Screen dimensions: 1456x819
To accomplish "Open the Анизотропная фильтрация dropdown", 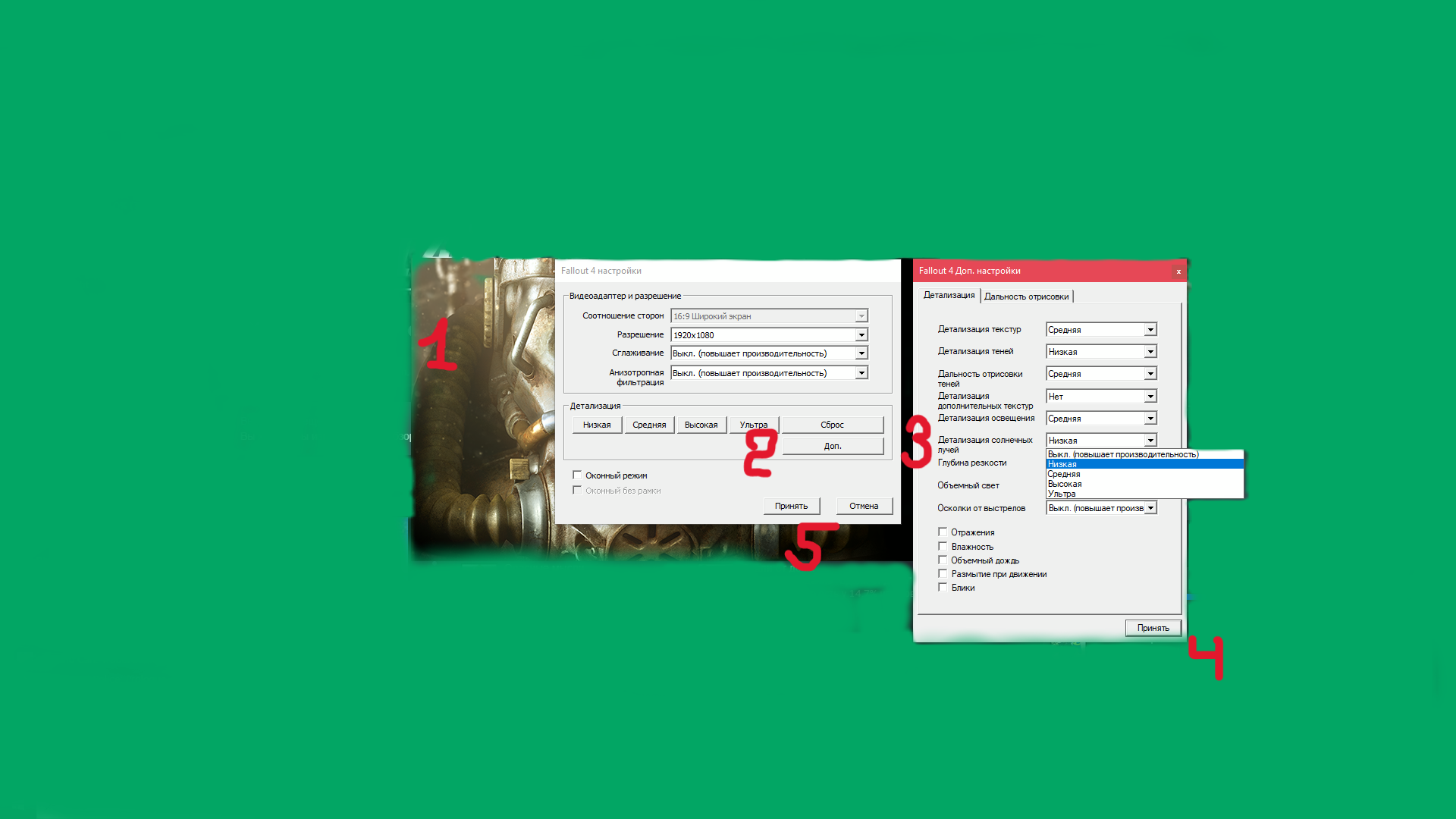I will click(769, 373).
